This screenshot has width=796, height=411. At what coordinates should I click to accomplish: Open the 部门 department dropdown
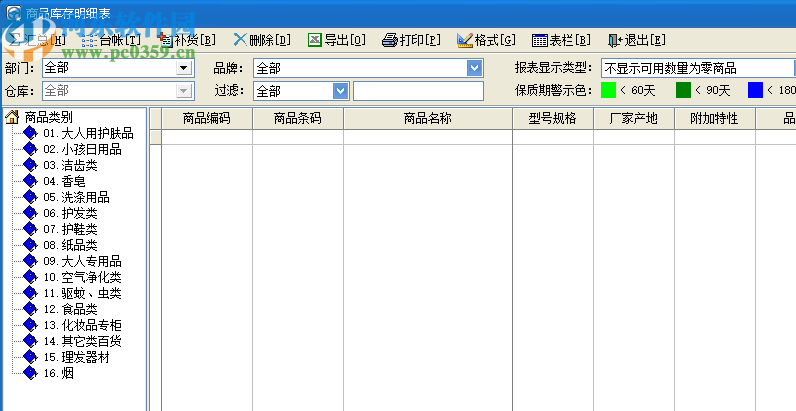[x=183, y=68]
